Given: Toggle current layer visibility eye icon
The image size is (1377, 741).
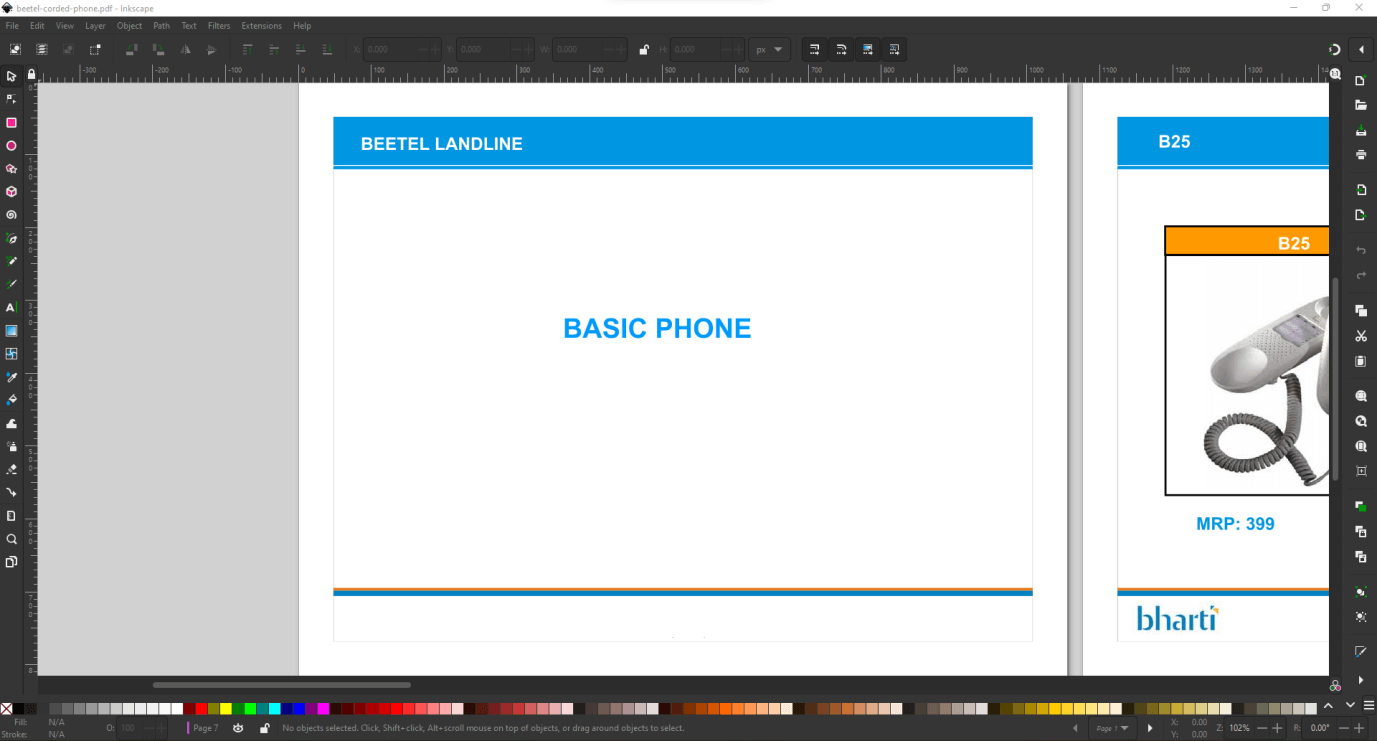Looking at the screenshot, I should point(238,728).
